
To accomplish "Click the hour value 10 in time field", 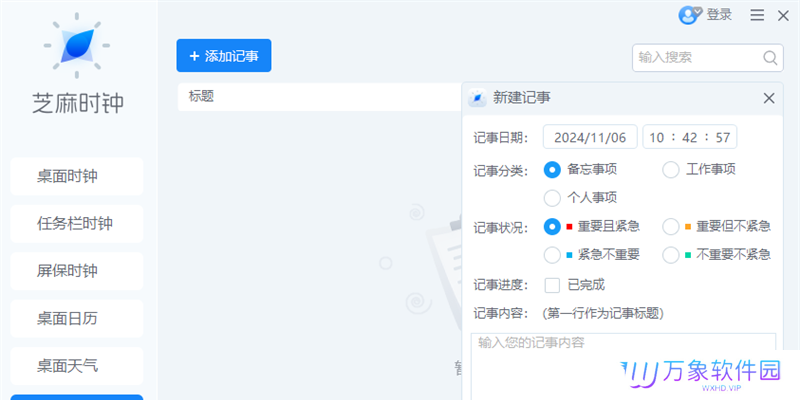I will pyautogui.click(x=657, y=138).
